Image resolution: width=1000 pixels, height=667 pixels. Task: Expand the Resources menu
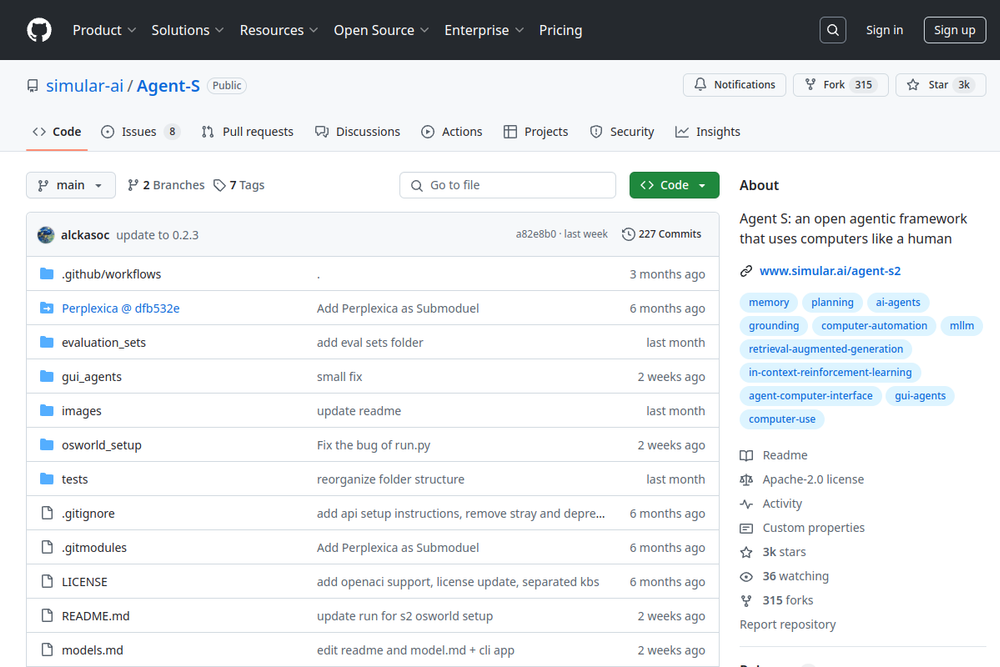coord(279,30)
